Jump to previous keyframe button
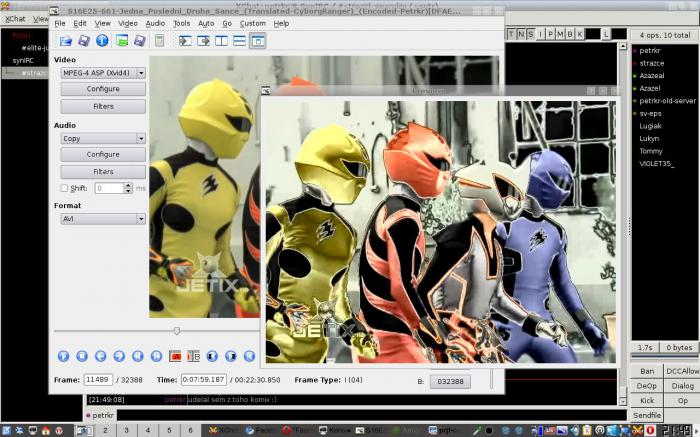 pyautogui.click(x=138, y=356)
